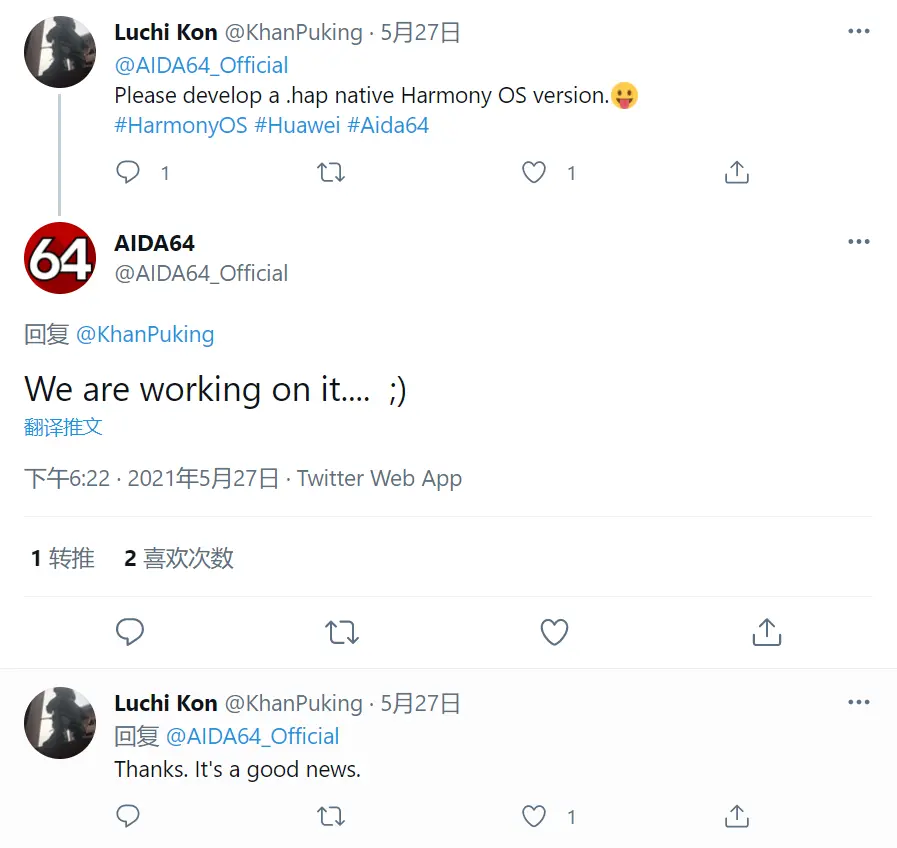Retweet AIDA64's "working on it" tweet
Viewport: 897px width, 848px height.
pos(342,632)
